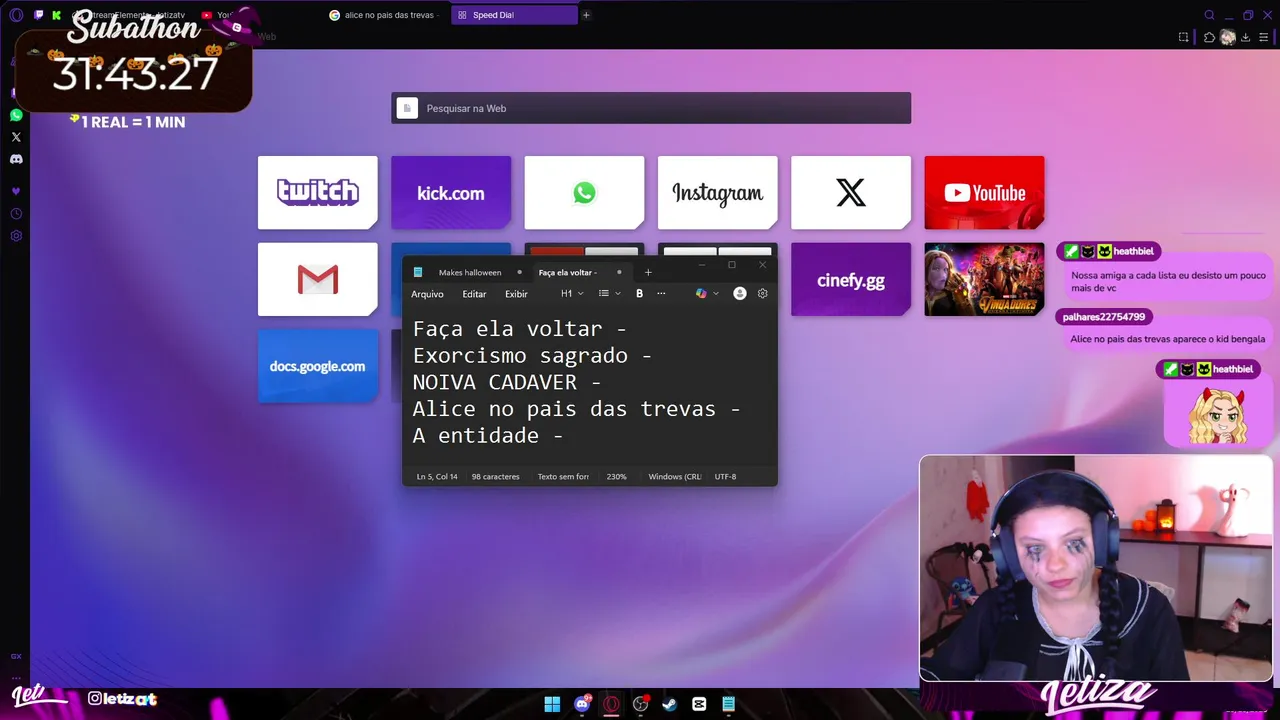Open the Instagram speed dial tile
1280x720 pixels.
click(x=717, y=192)
